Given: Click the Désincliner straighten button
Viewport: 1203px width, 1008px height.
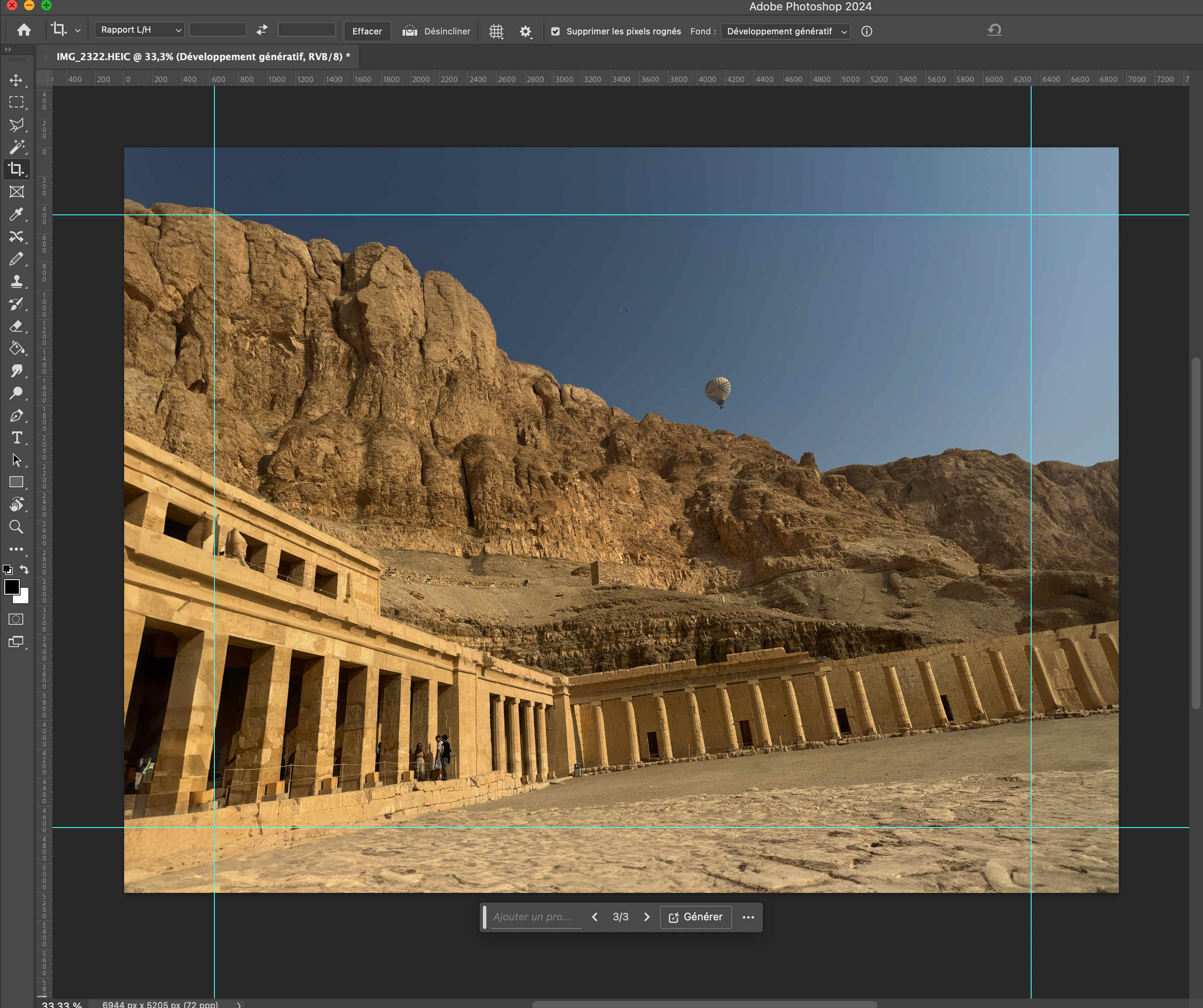Looking at the screenshot, I should [x=436, y=31].
